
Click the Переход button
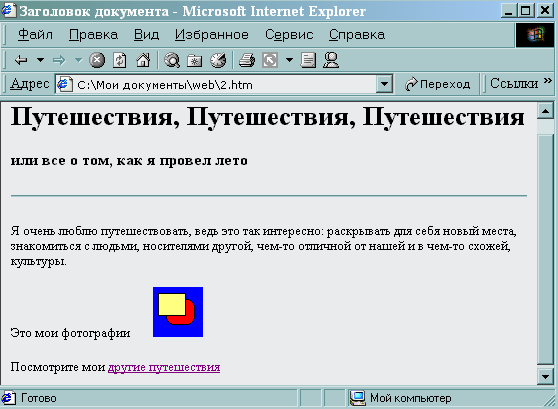pos(438,84)
